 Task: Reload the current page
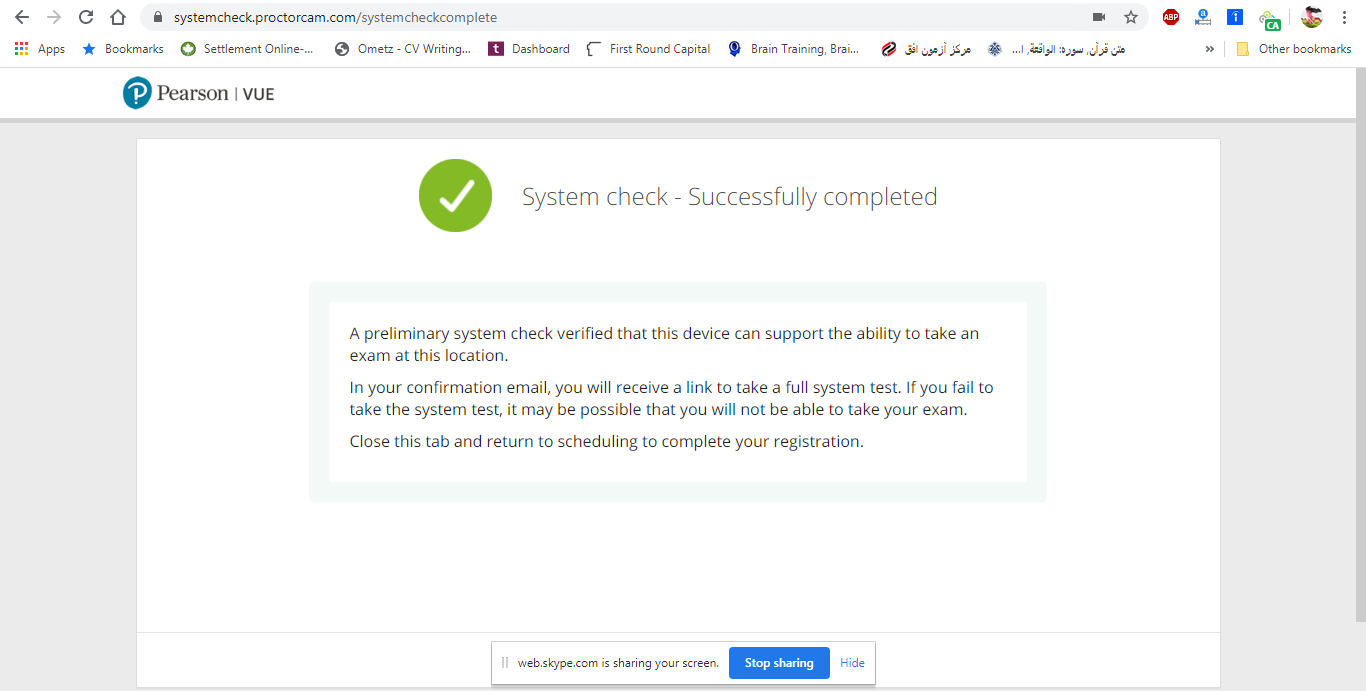click(86, 17)
